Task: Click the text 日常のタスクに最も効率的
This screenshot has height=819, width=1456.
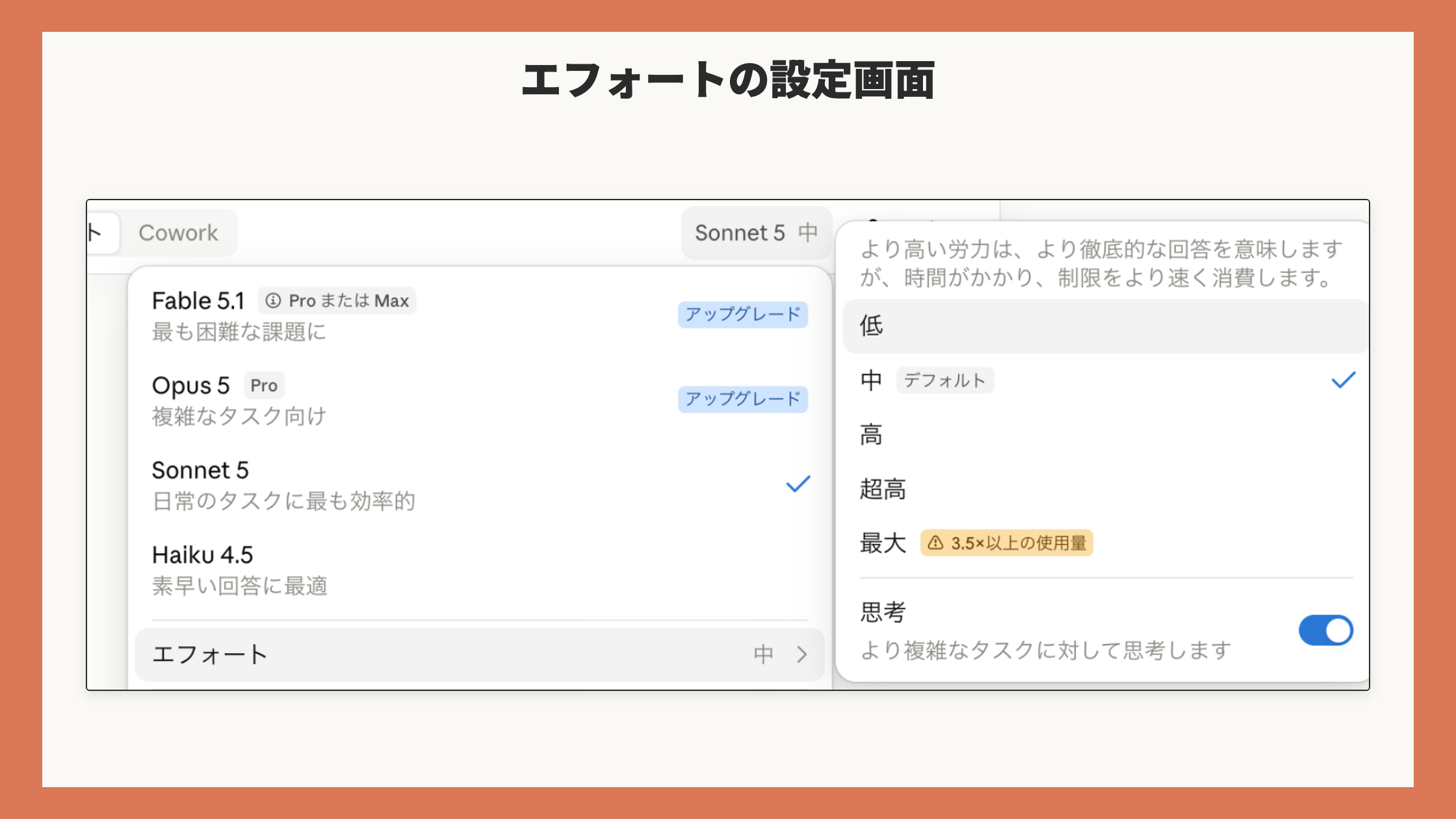Action: (283, 501)
